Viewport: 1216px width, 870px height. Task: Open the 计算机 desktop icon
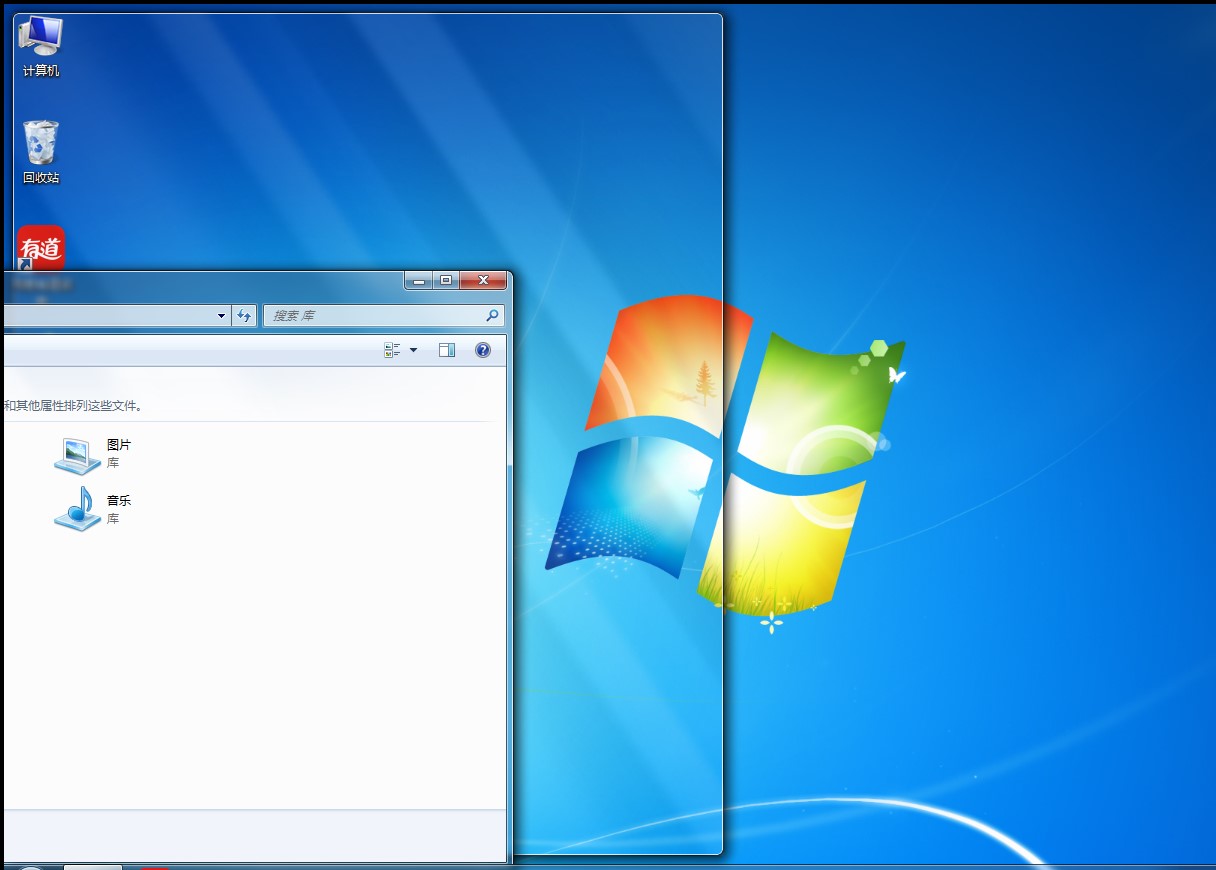[41, 46]
